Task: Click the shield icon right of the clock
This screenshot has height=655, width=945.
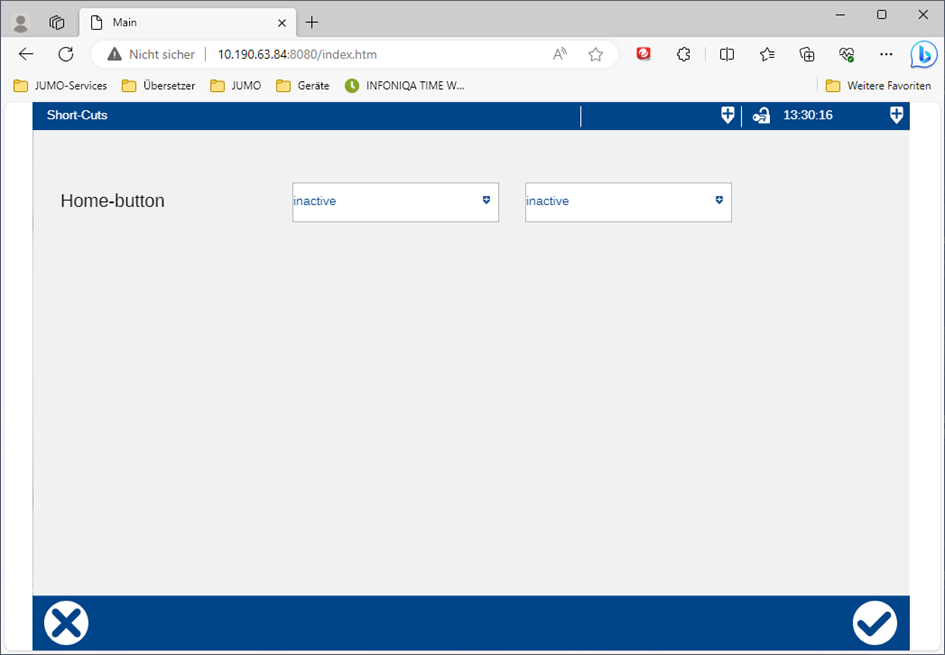Action: 896,116
